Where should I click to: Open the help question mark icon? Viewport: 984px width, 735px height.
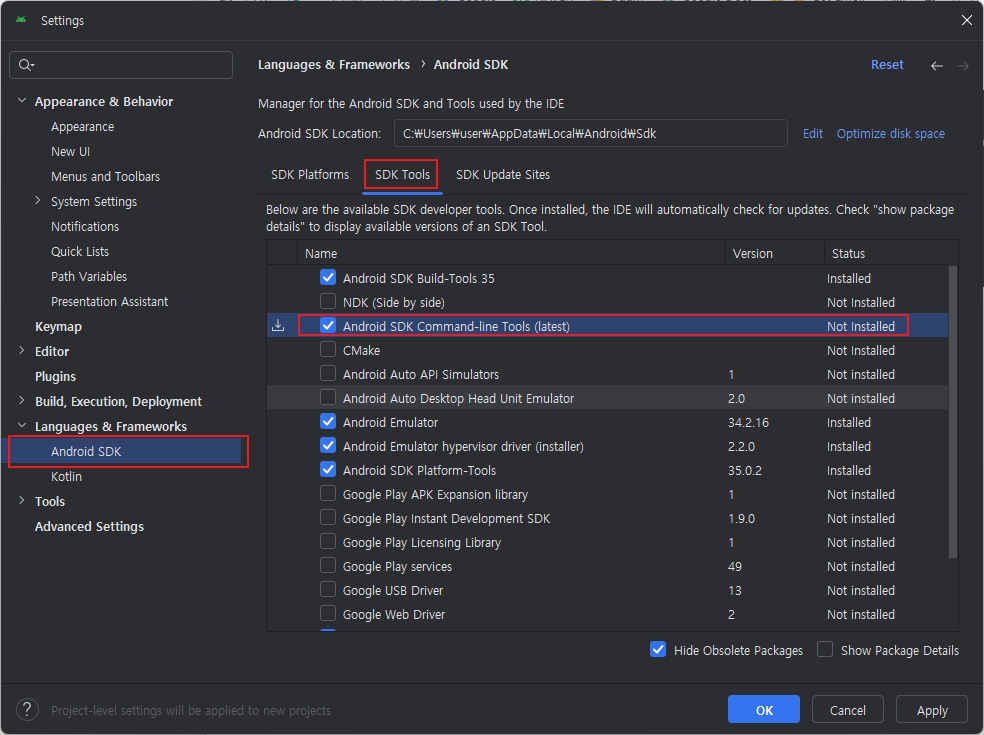tap(27, 710)
